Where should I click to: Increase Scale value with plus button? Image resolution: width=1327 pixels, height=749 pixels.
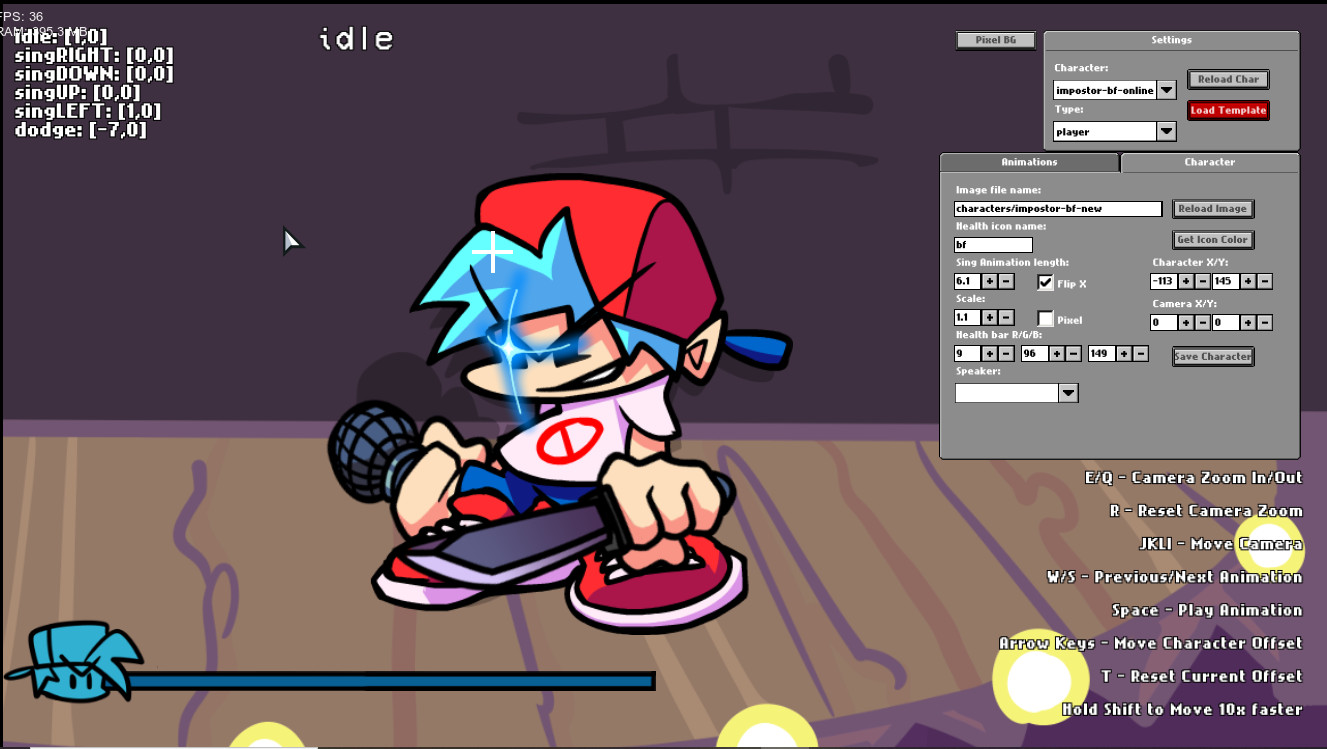pos(989,318)
